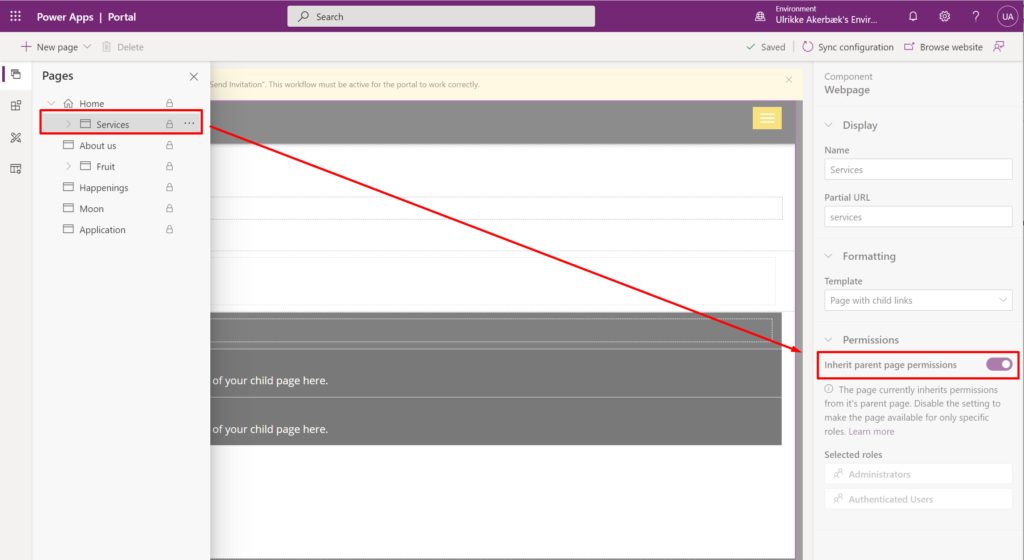This screenshot has height=560, width=1024.
Task: Click the lock icon beside Moon
Action: pos(169,208)
